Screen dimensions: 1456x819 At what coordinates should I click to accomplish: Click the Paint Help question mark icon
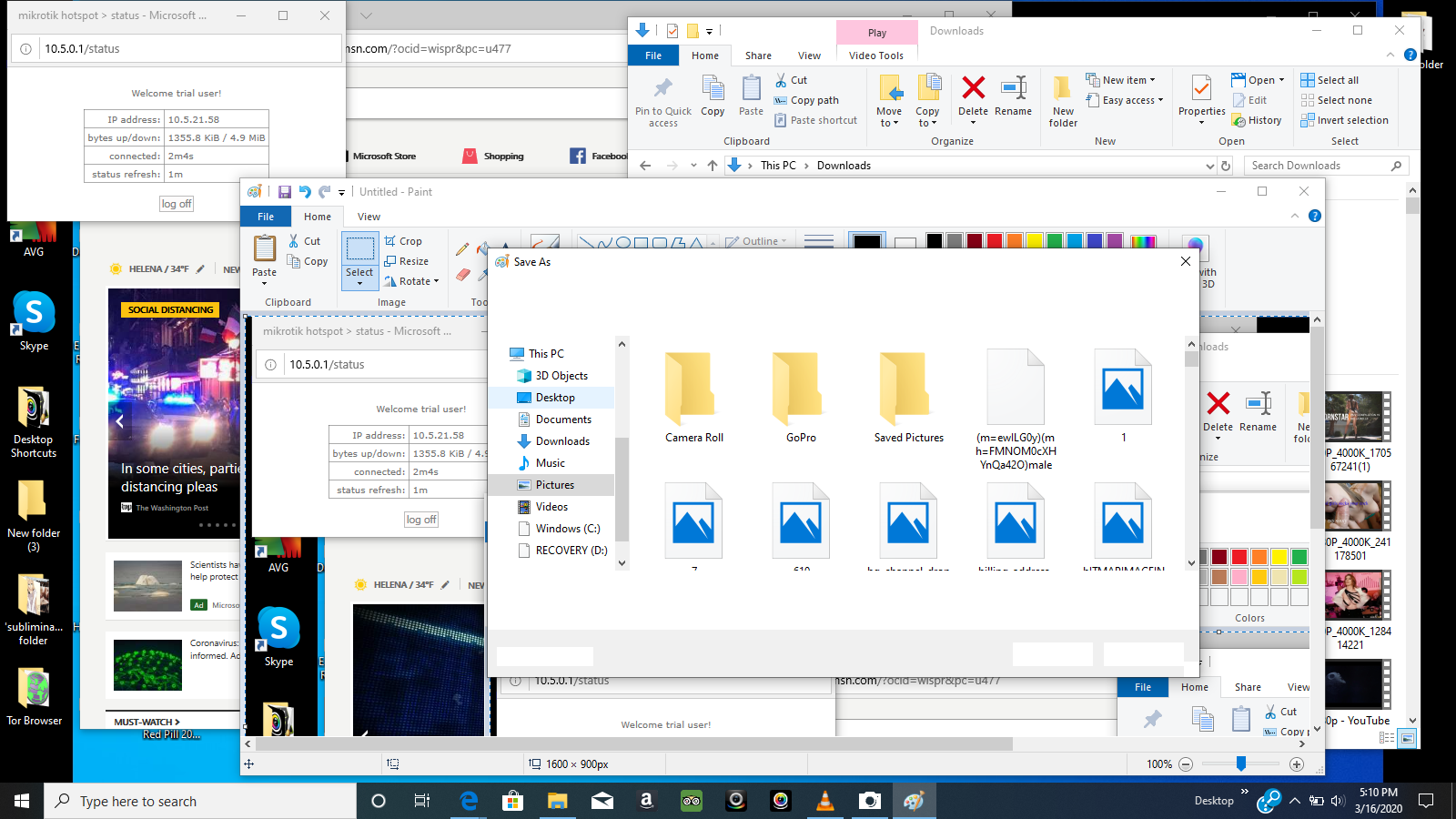pos(1314,216)
